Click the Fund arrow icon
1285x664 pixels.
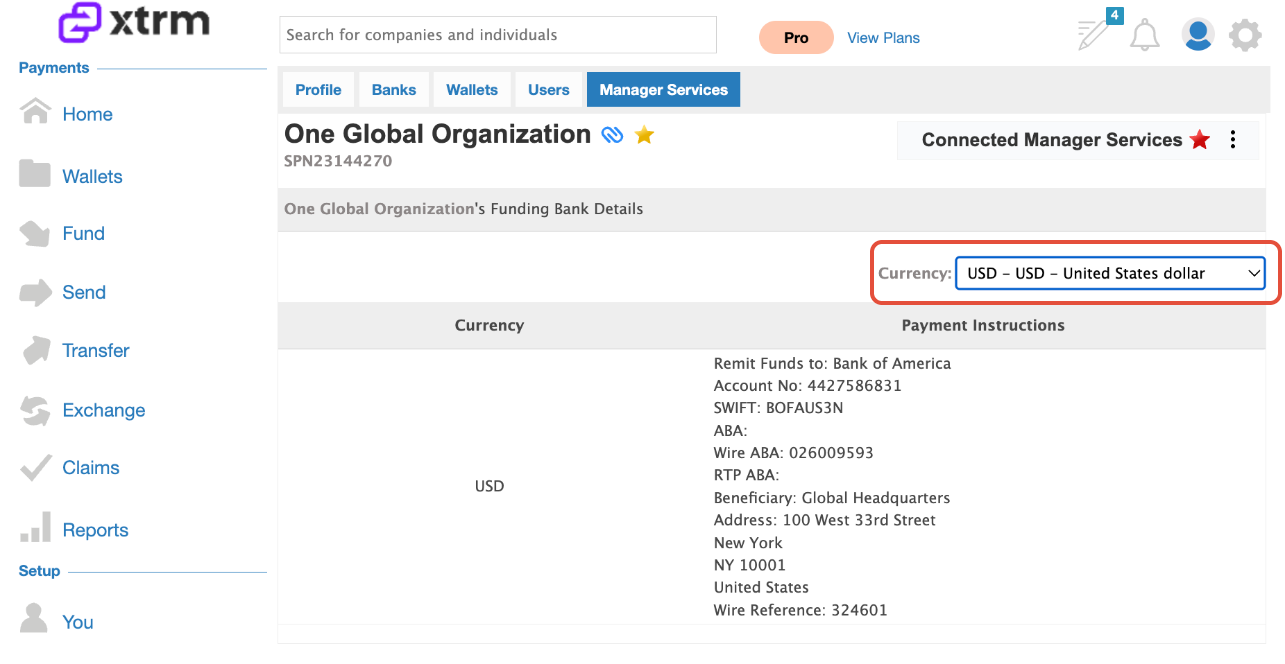(x=35, y=233)
